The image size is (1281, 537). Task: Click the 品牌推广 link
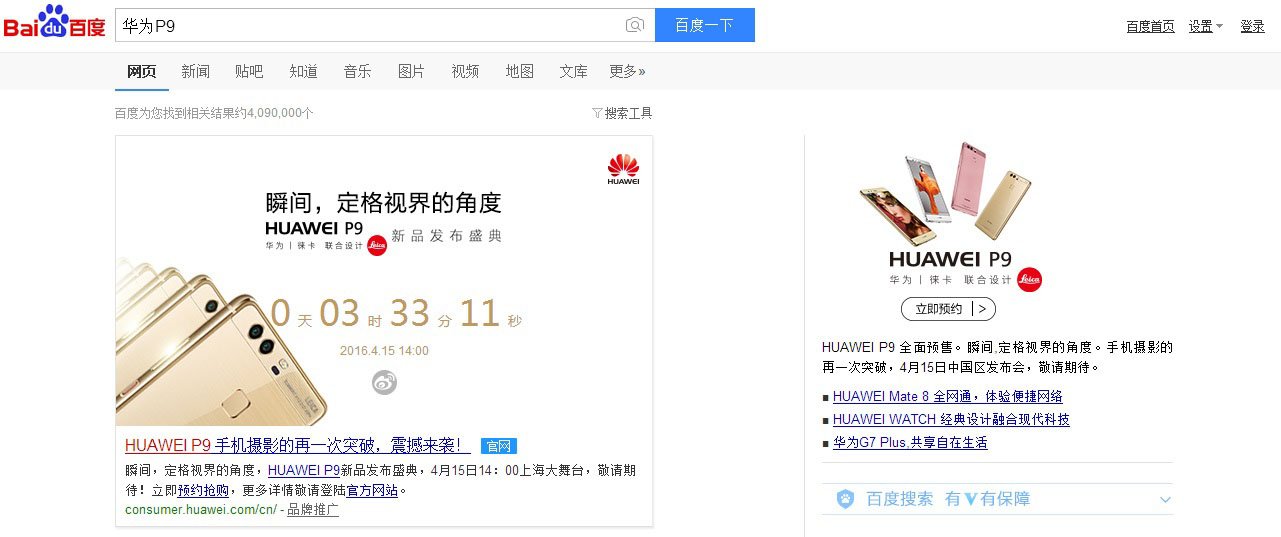pyautogui.click(x=313, y=510)
